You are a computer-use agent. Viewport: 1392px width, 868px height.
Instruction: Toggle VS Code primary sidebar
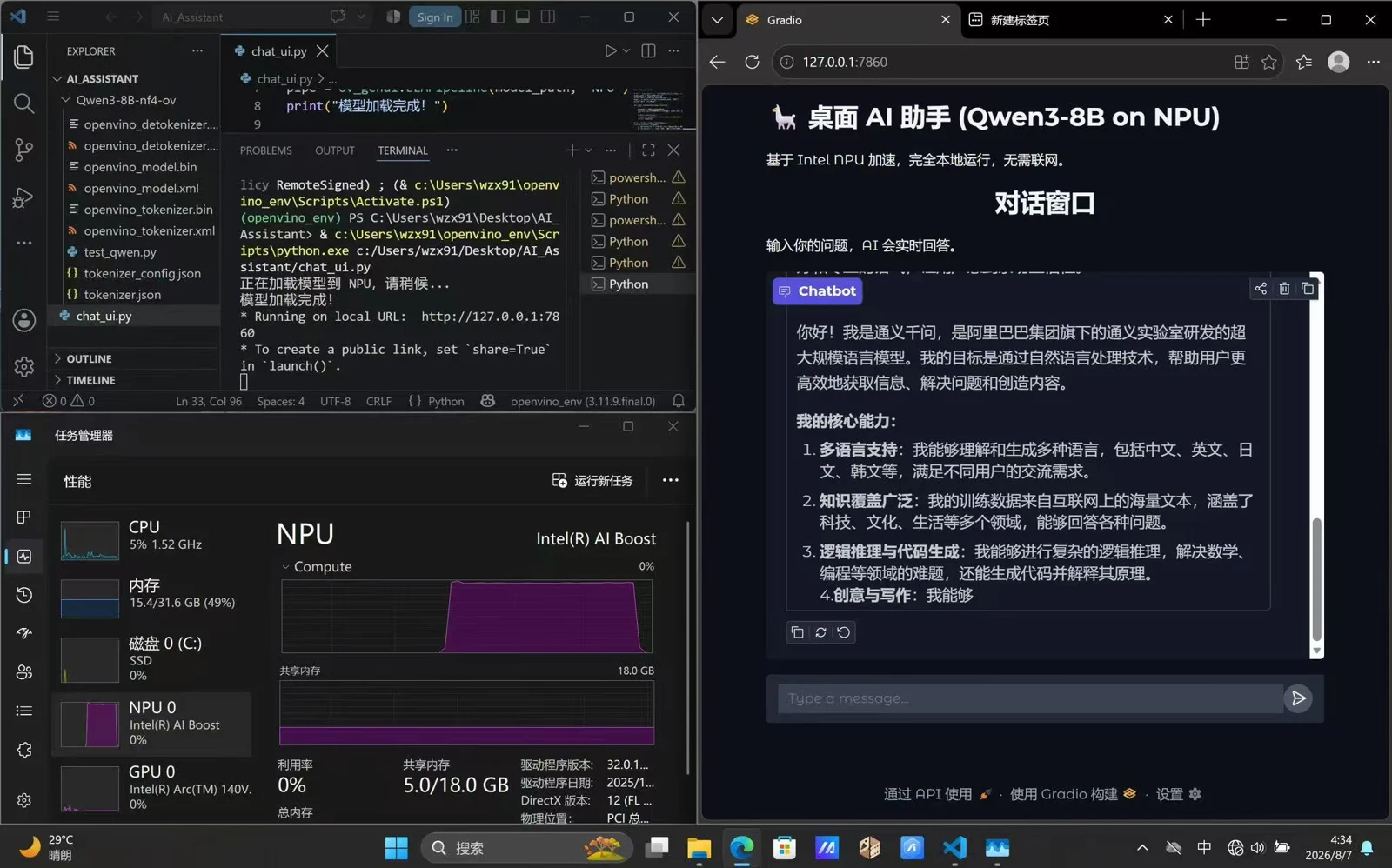[498, 17]
